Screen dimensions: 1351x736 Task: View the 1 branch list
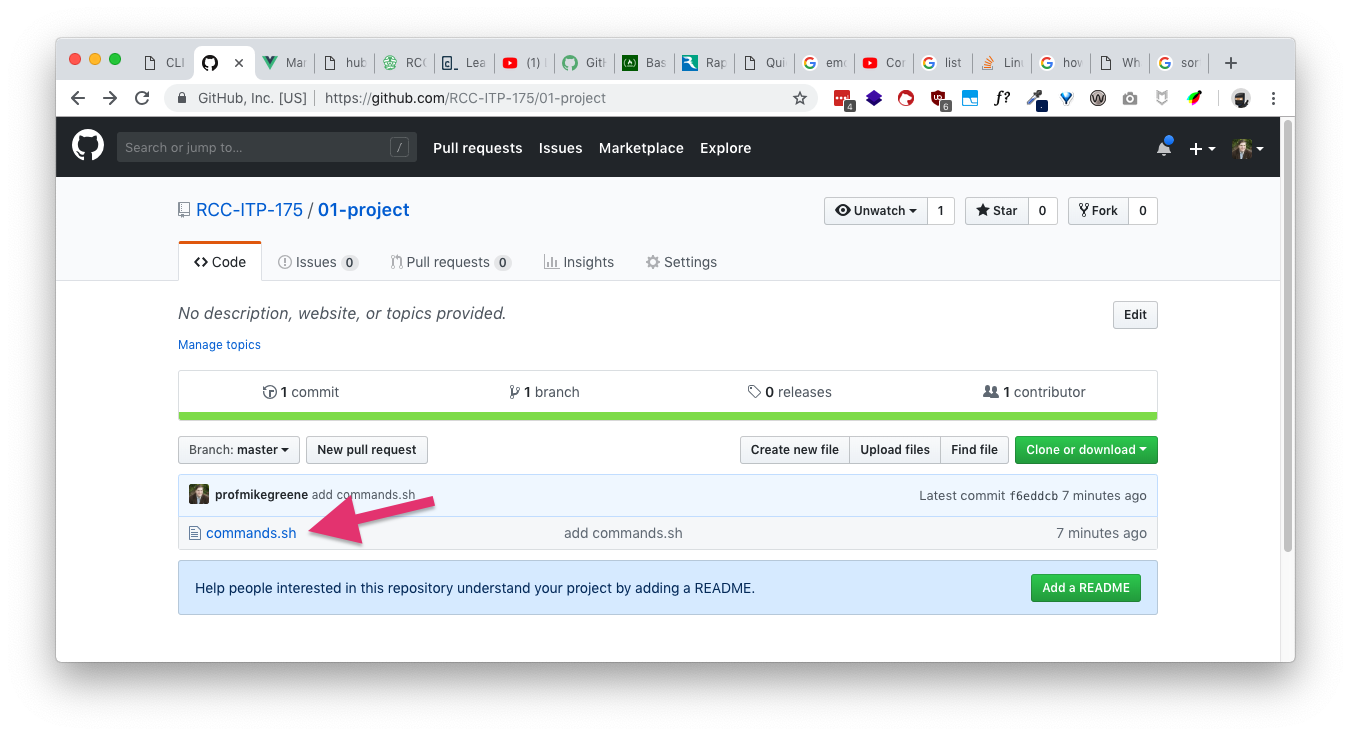pos(544,392)
